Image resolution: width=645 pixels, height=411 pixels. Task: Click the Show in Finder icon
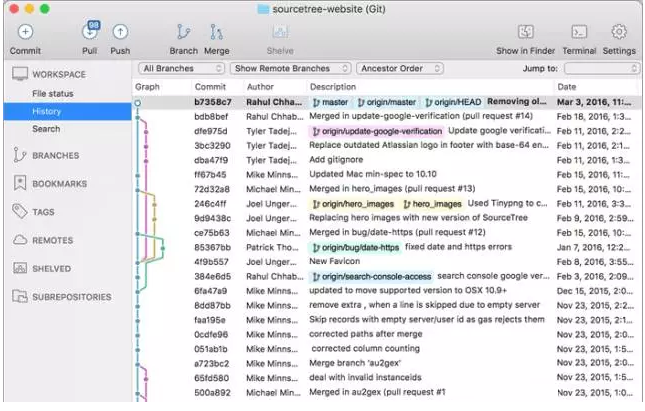point(526,32)
